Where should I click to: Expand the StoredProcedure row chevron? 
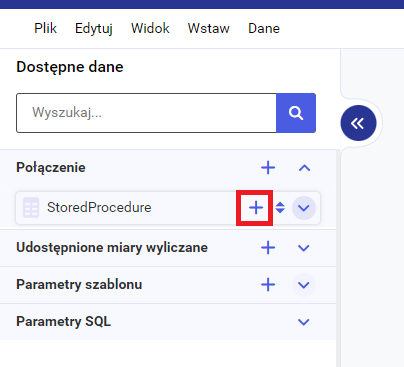point(304,208)
